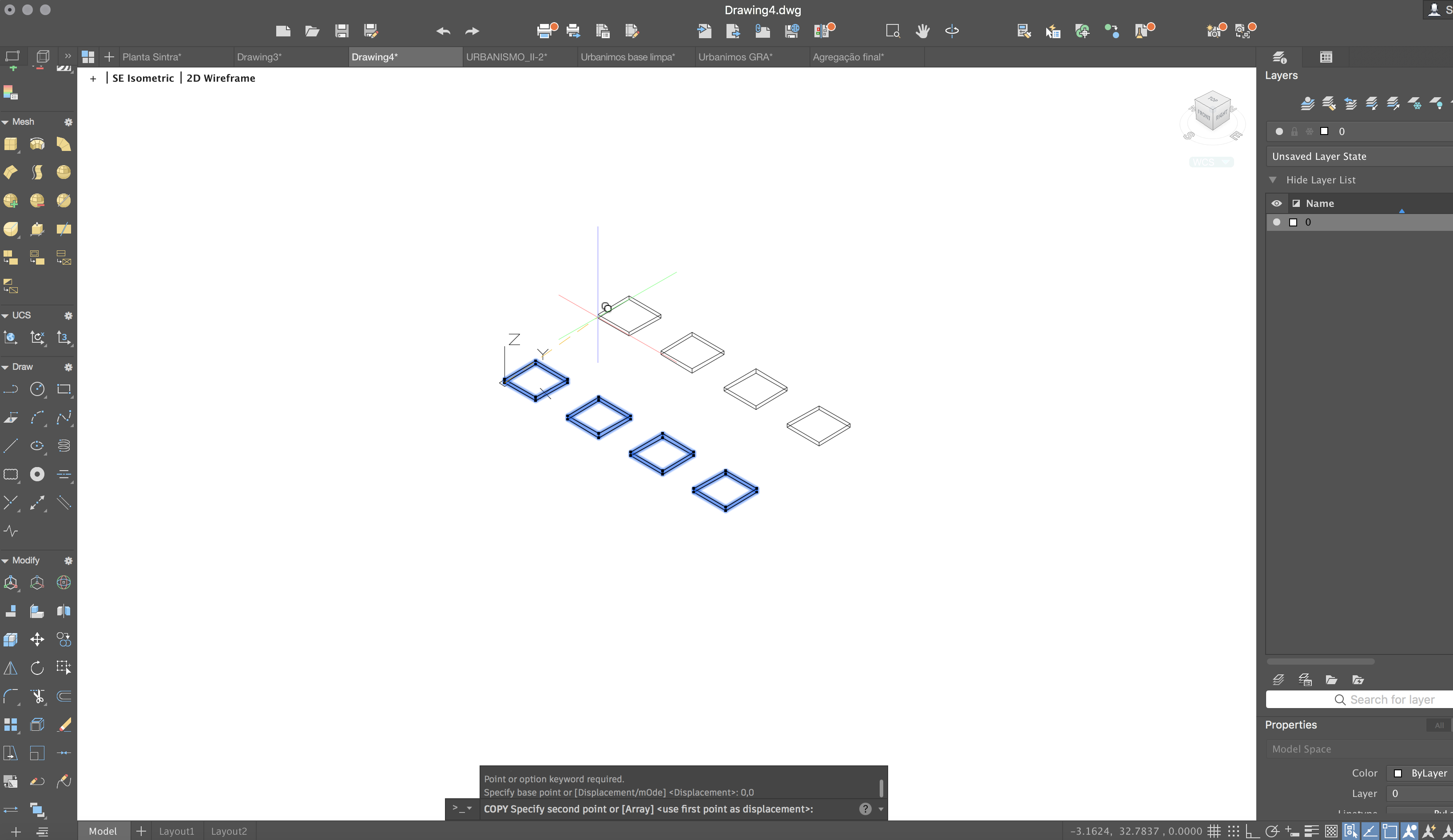Open the command line prompt arrow menu
This screenshot has width=1453, height=840.
tap(462, 808)
